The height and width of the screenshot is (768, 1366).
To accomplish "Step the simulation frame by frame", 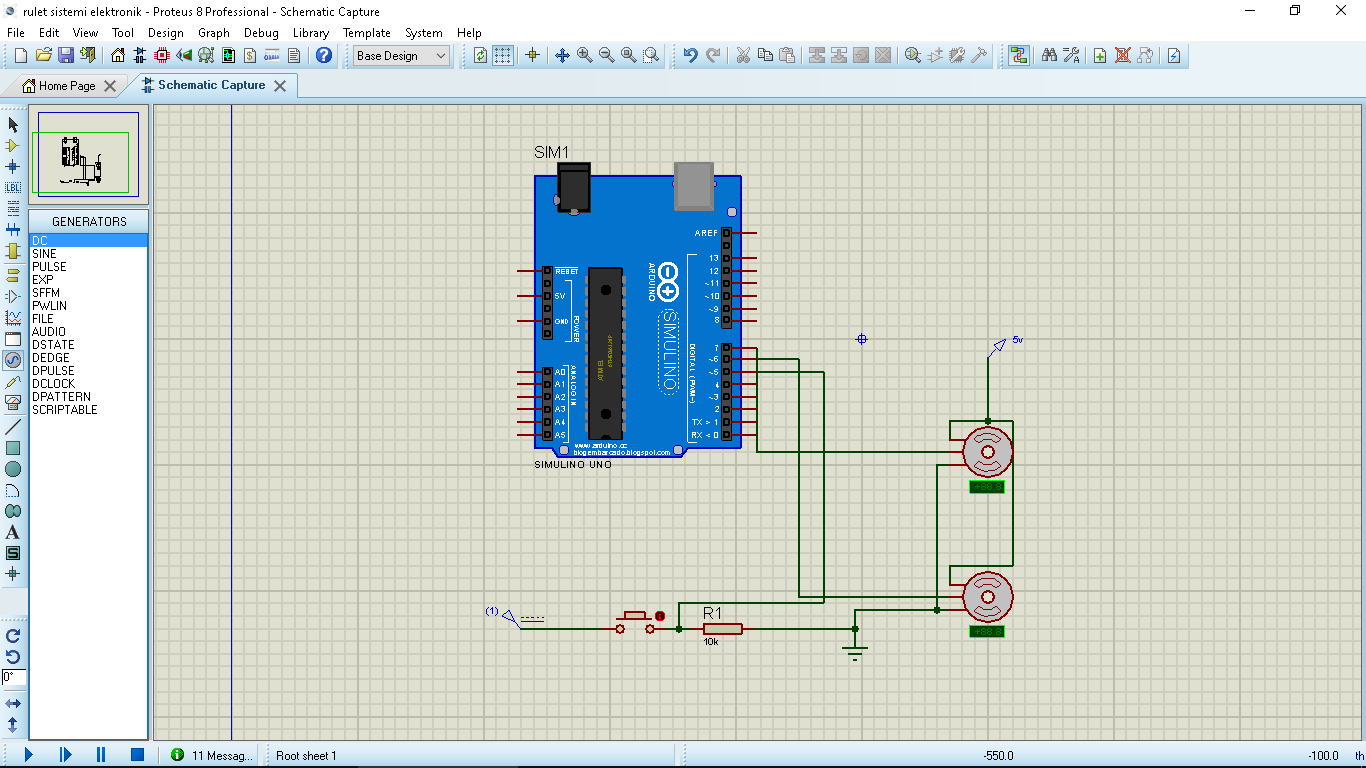I will (65, 755).
